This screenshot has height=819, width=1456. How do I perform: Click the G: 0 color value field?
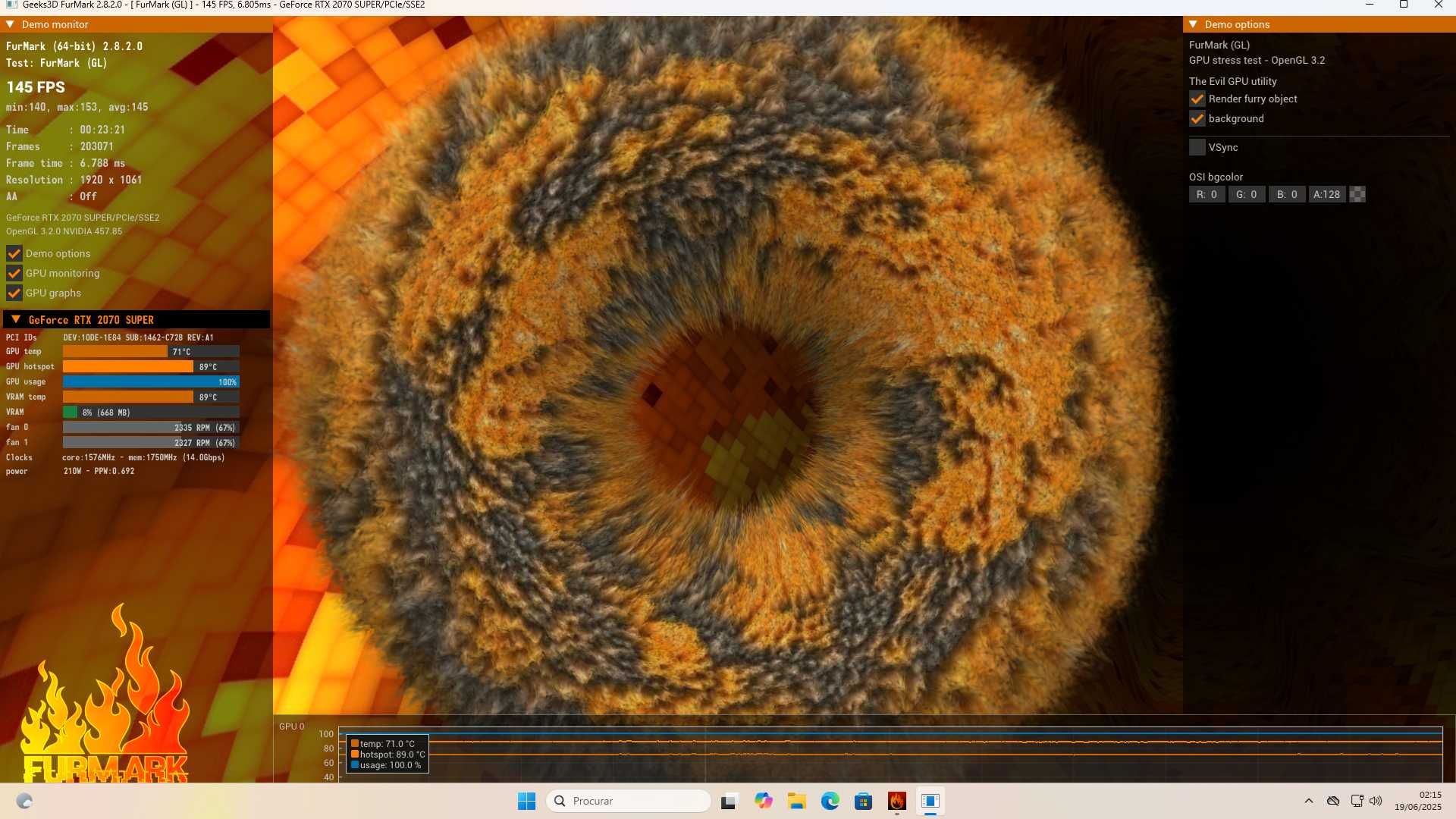pos(1247,194)
